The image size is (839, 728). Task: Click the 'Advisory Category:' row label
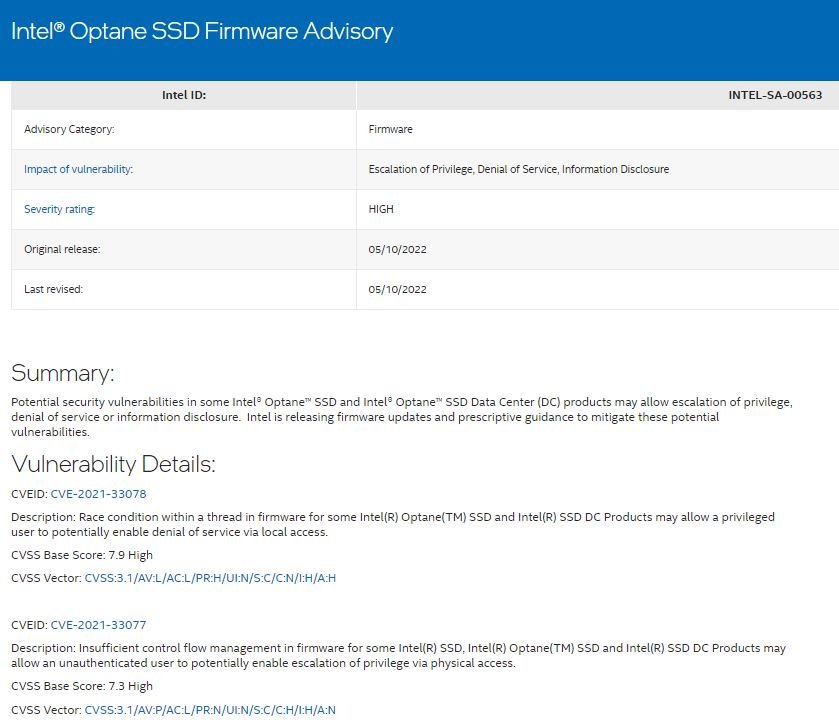pyautogui.click(x=69, y=129)
